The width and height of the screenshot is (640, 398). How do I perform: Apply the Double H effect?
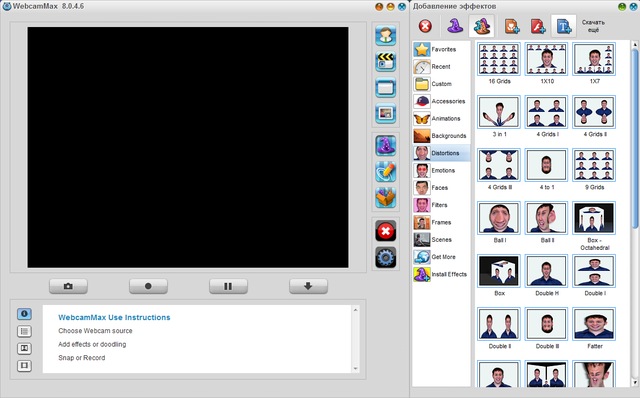(x=547, y=271)
